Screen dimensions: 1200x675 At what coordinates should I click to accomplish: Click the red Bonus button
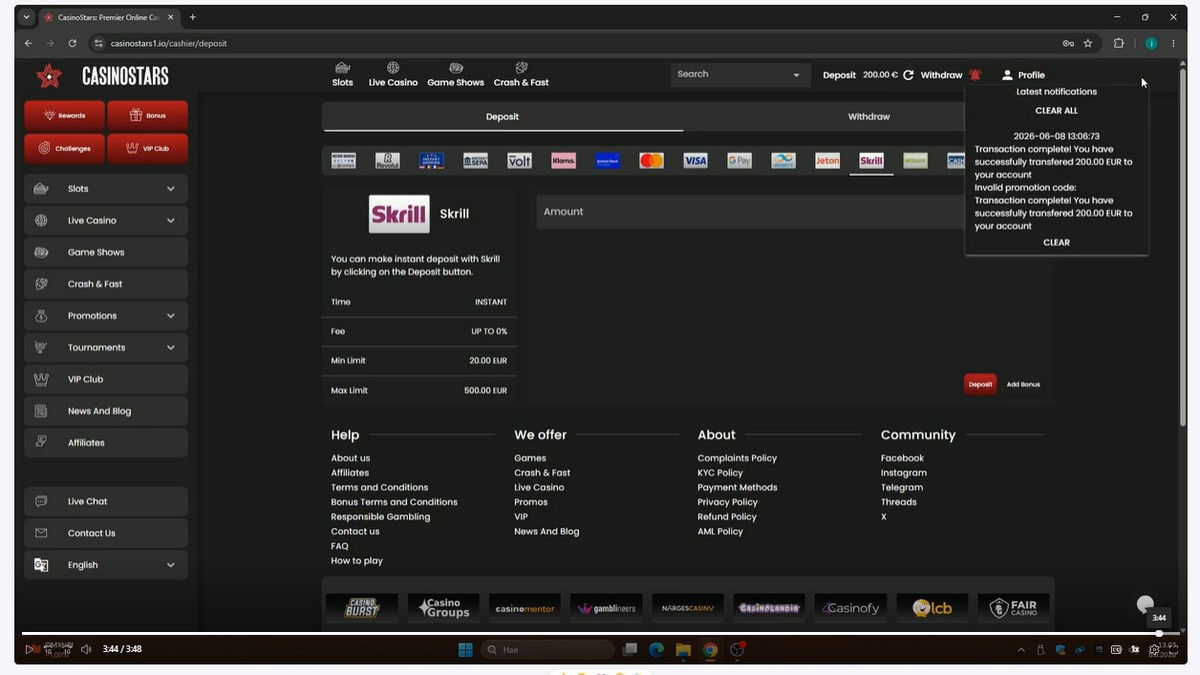(x=147, y=115)
